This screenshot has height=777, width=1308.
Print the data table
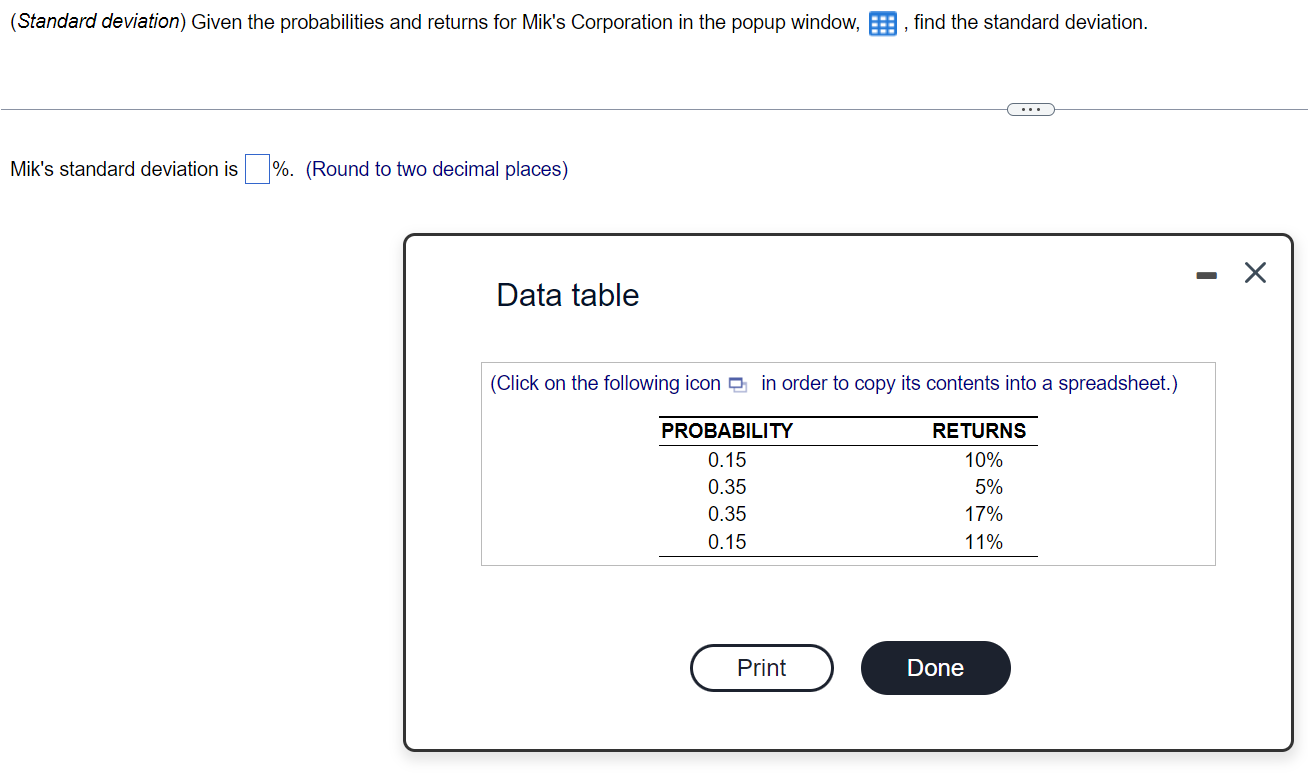point(761,668)
